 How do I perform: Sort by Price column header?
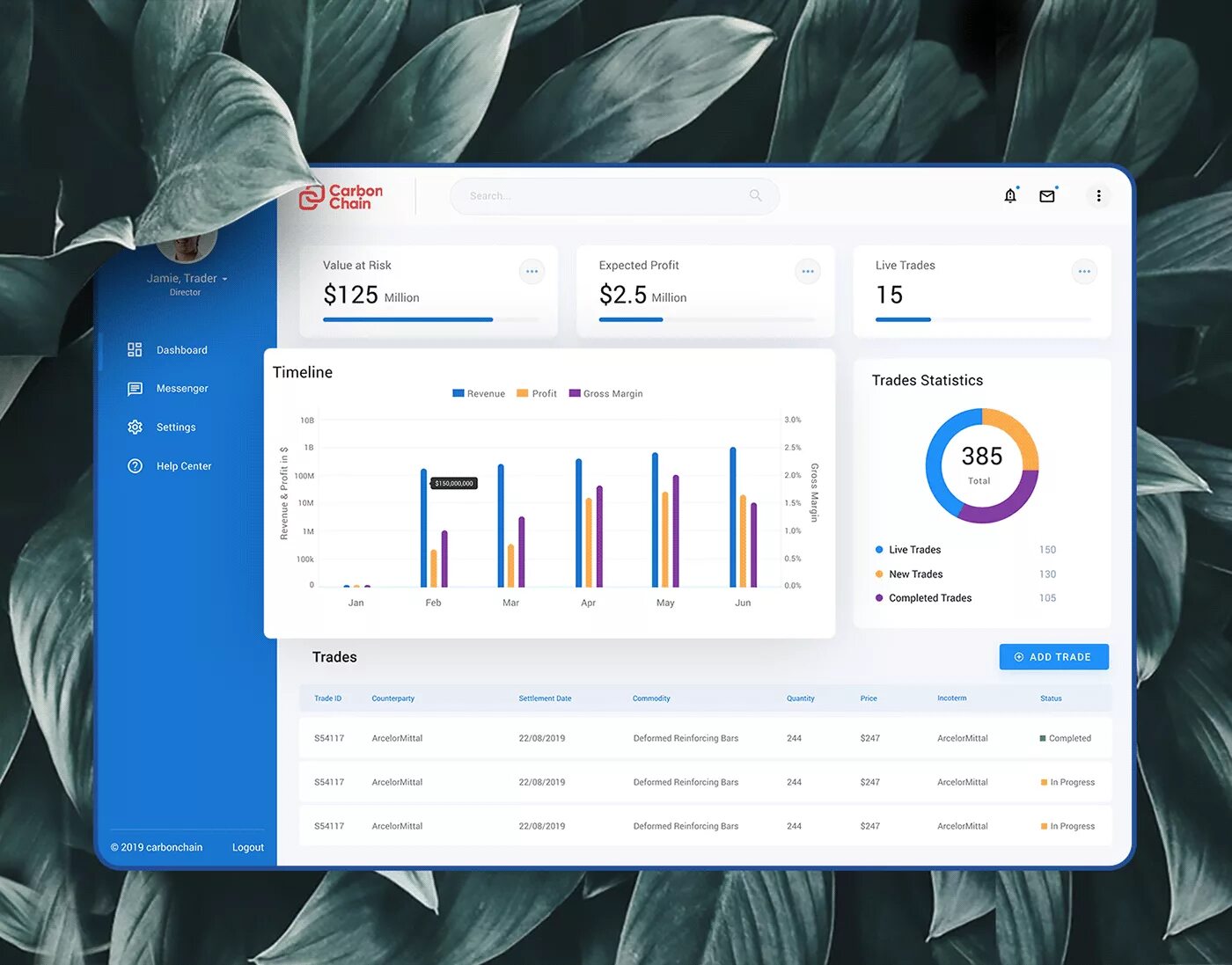(869, 698)
